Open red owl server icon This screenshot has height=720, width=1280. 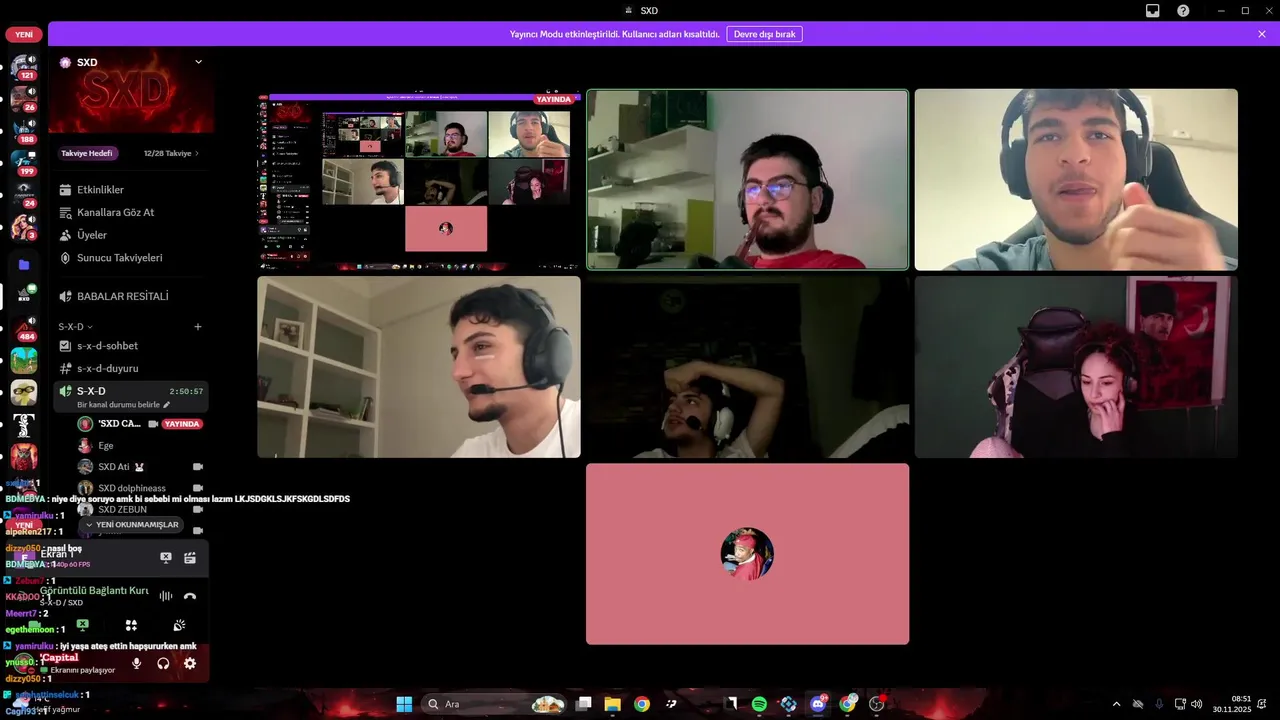pos(24,457)
